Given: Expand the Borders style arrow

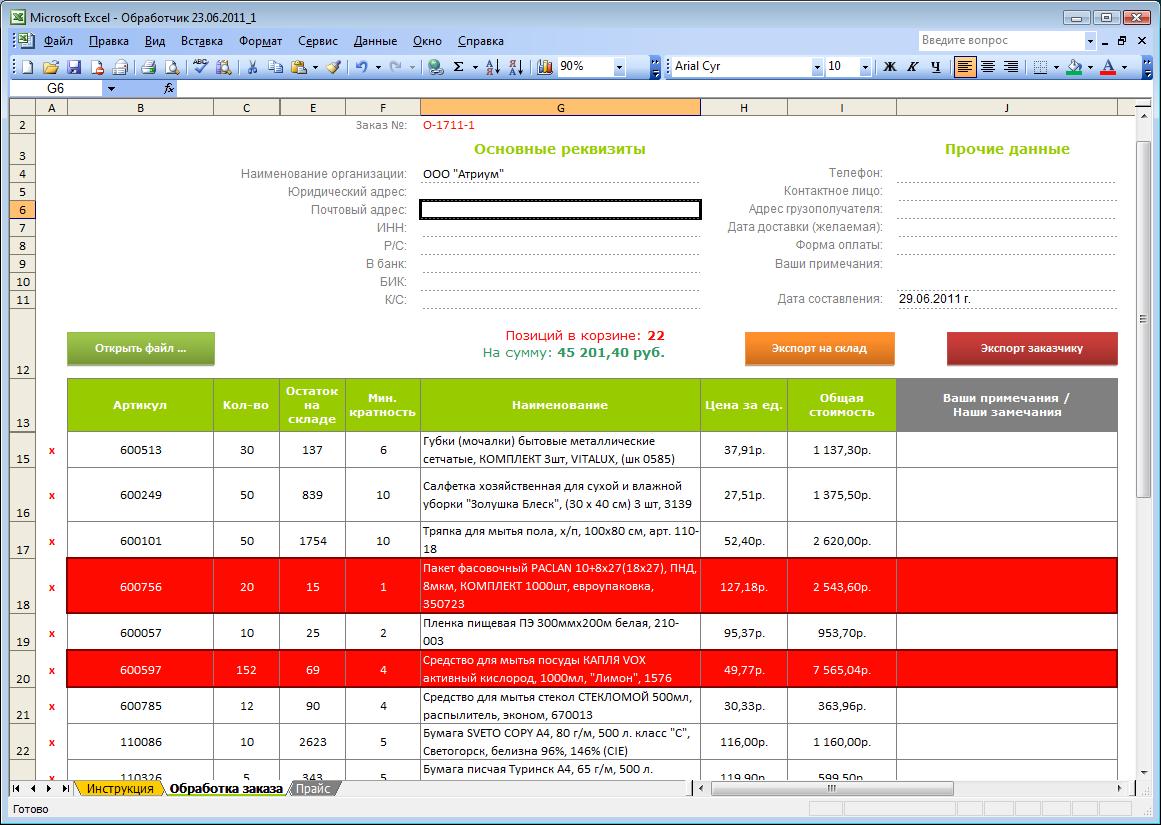Looking at the screenshot, I should coord(1057,67).
